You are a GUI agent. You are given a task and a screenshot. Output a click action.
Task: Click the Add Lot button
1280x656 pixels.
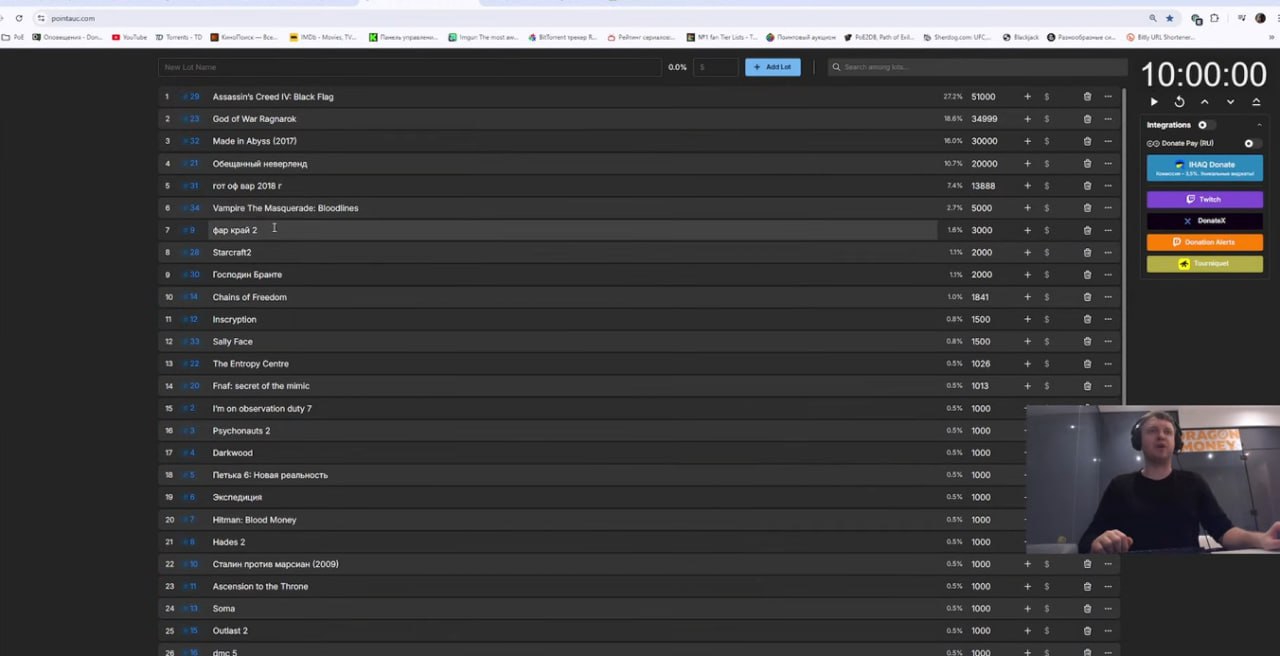[x=772, y=67]
